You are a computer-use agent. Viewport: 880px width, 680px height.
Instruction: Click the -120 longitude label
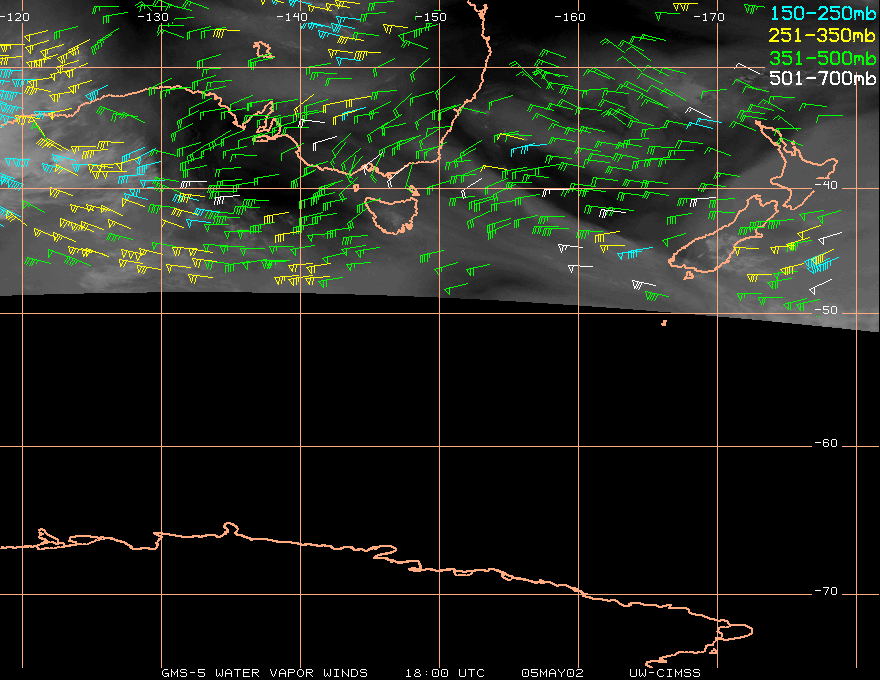(x=14, y=17)
